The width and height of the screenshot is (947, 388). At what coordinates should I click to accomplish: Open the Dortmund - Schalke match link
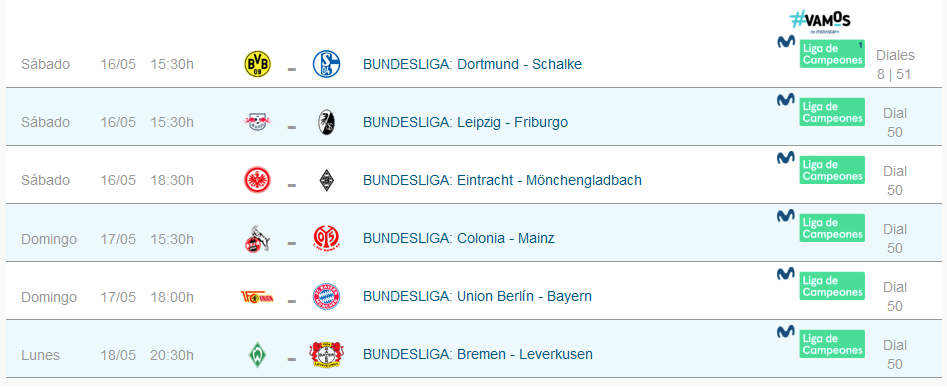click(472, 64)
